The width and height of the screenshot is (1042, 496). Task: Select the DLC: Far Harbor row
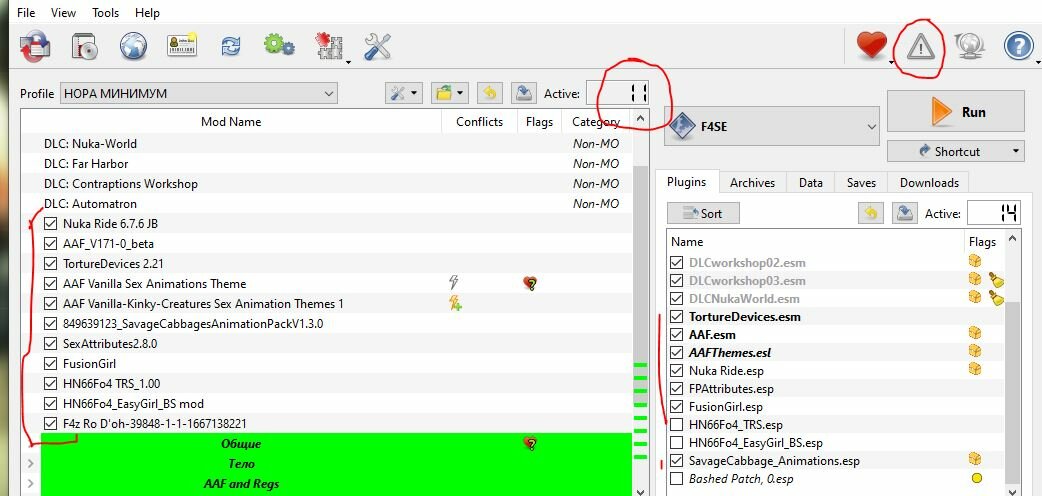(x=326, y=164)
